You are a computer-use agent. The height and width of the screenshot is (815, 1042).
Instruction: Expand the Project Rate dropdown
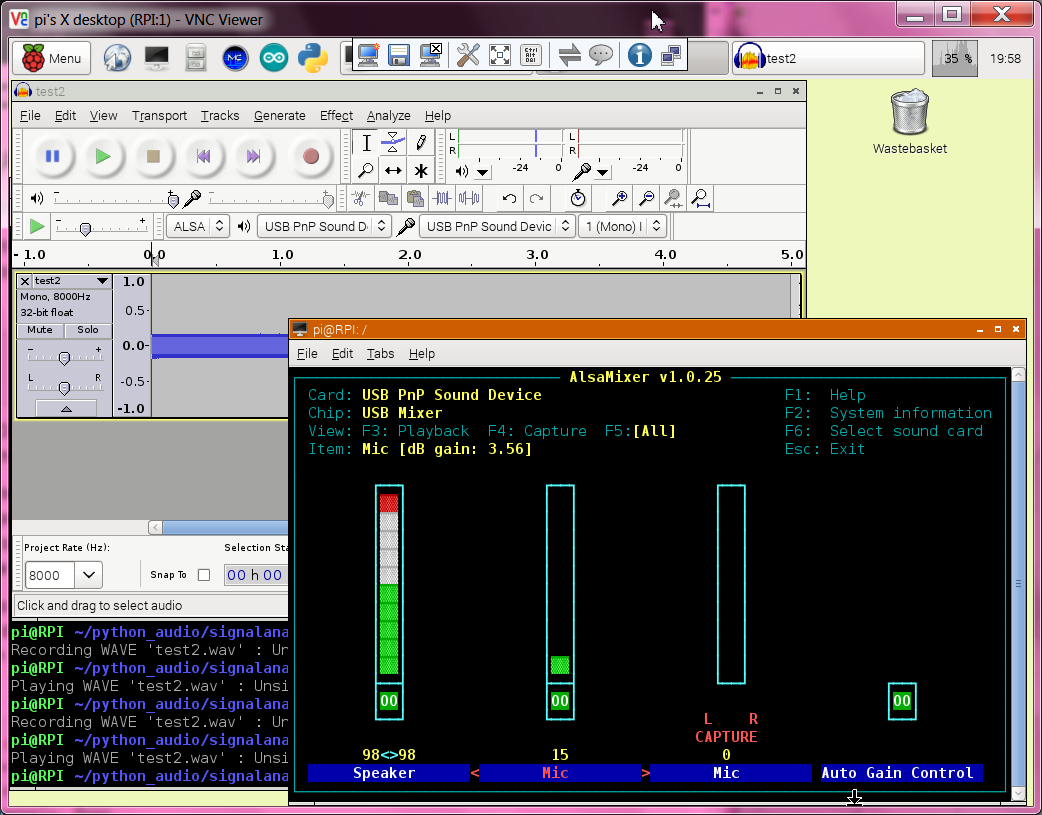point(89,575)
